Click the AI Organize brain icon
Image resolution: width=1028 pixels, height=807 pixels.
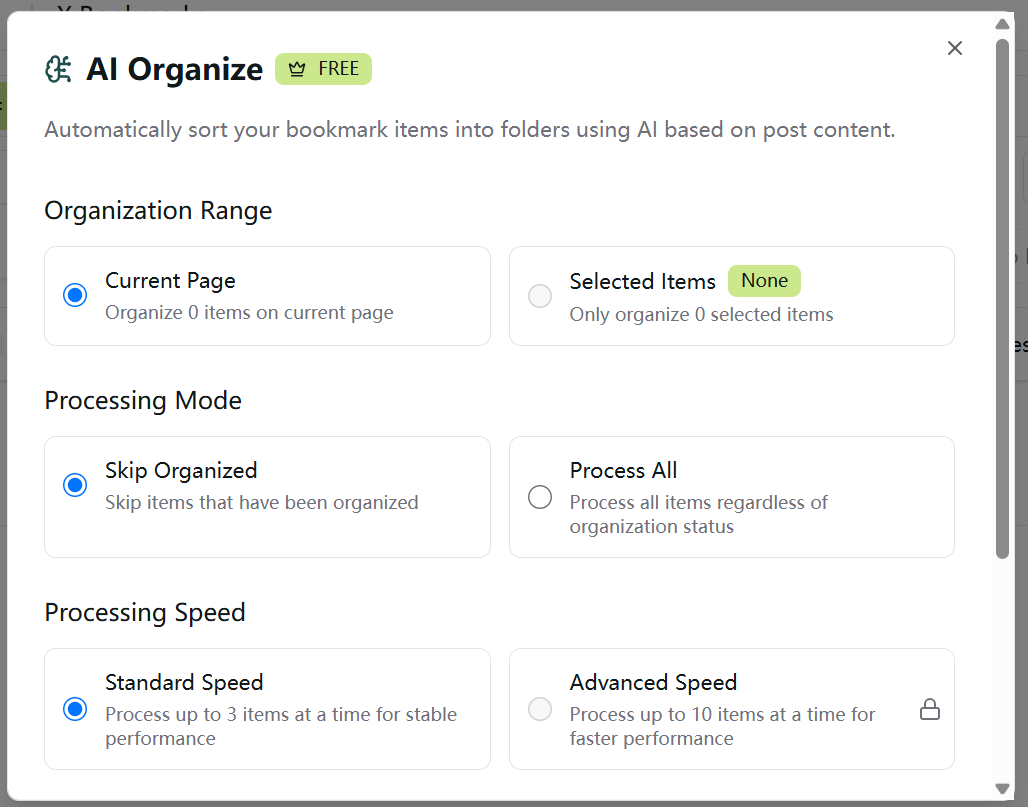(x=59, y=69)
